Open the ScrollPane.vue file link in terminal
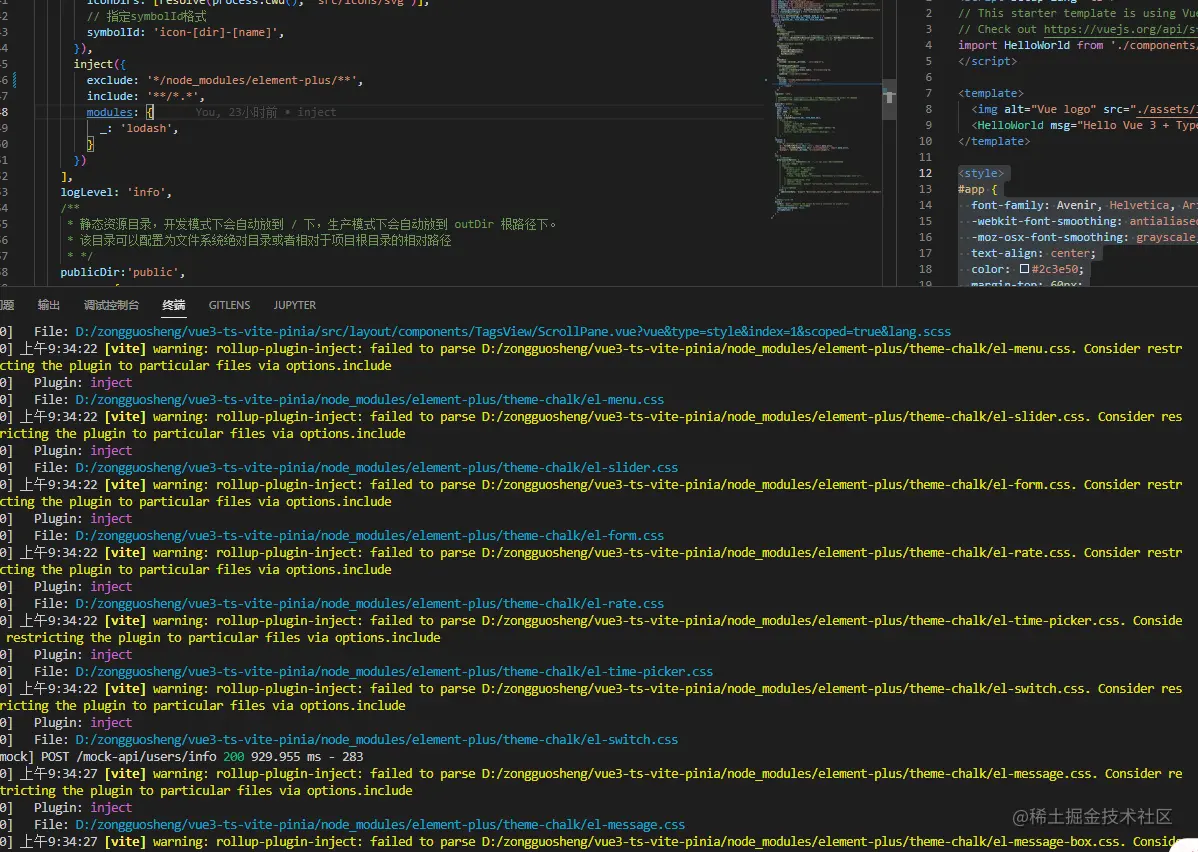 point(513,332)
